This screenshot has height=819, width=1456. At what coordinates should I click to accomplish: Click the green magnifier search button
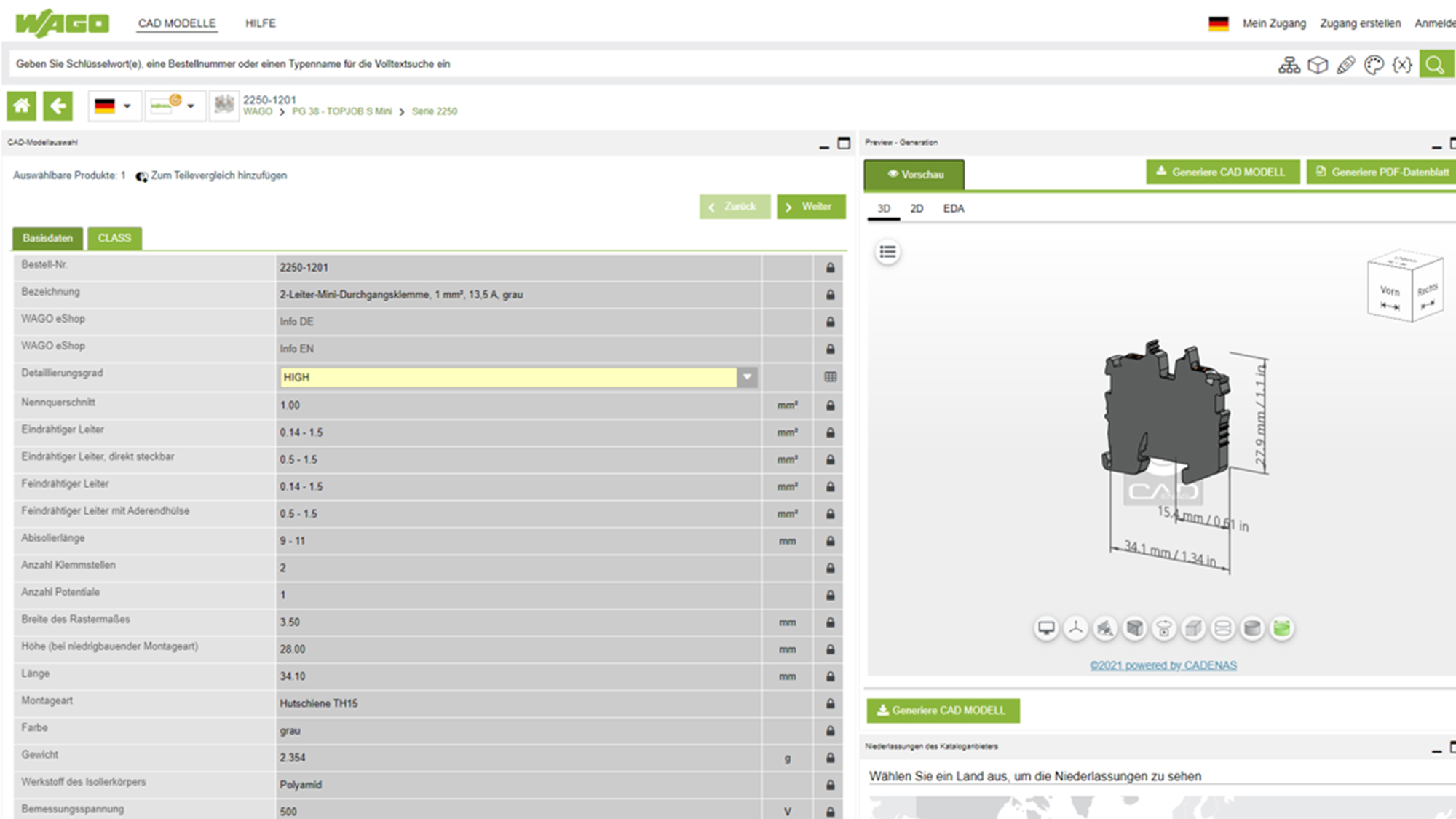point(1436,65)
